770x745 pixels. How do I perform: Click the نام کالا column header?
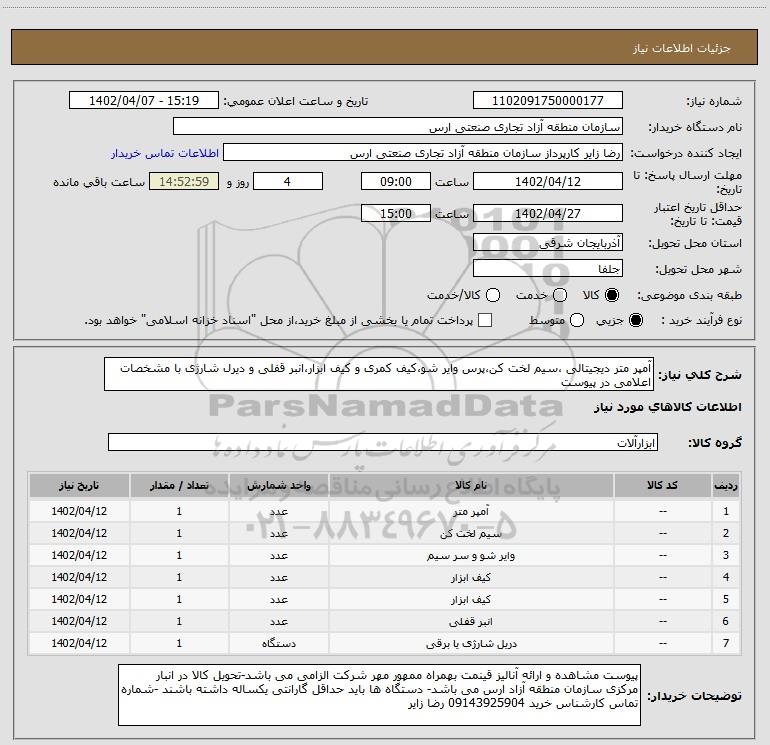(471, 485)
